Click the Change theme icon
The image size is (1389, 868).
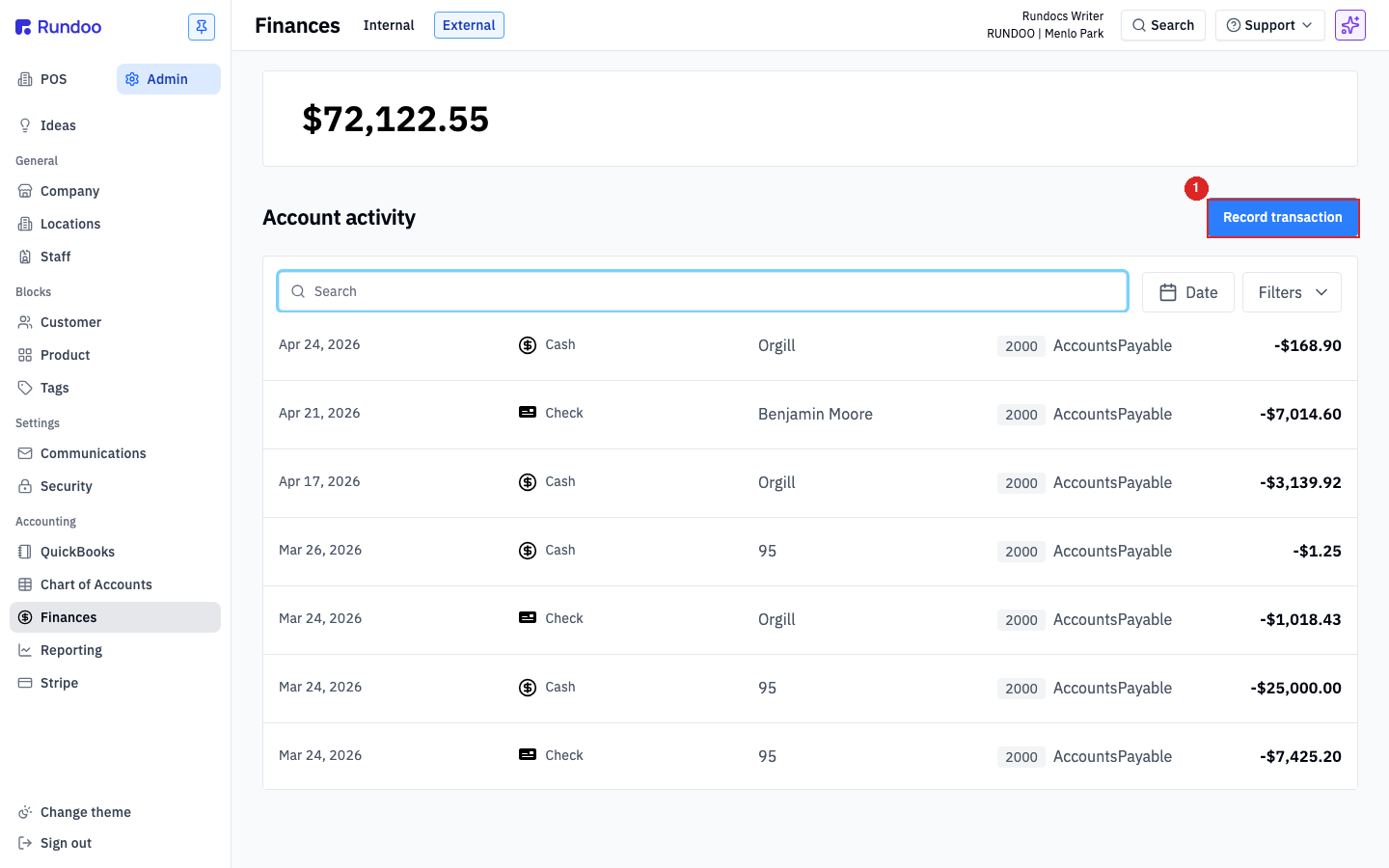tap(25, 812)
